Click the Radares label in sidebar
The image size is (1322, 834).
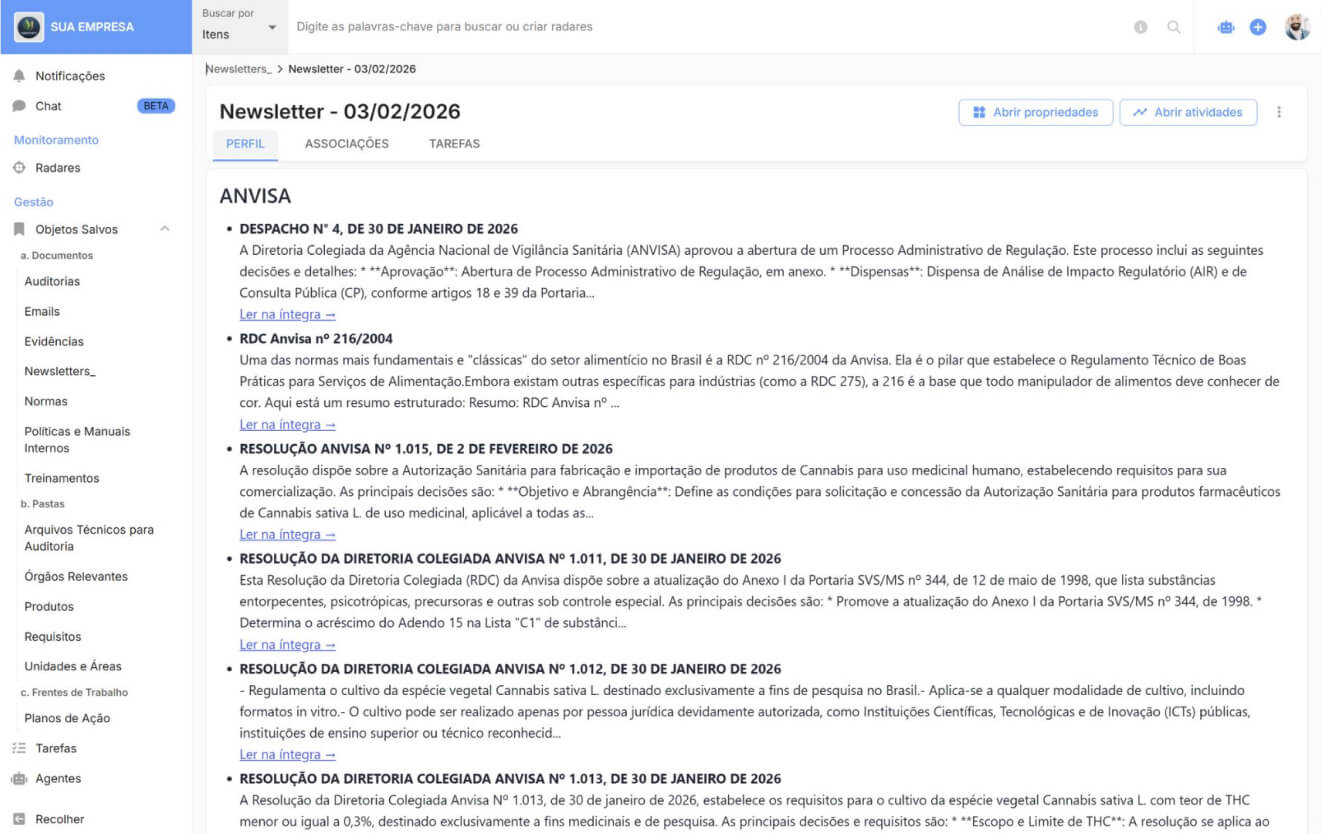58,168
